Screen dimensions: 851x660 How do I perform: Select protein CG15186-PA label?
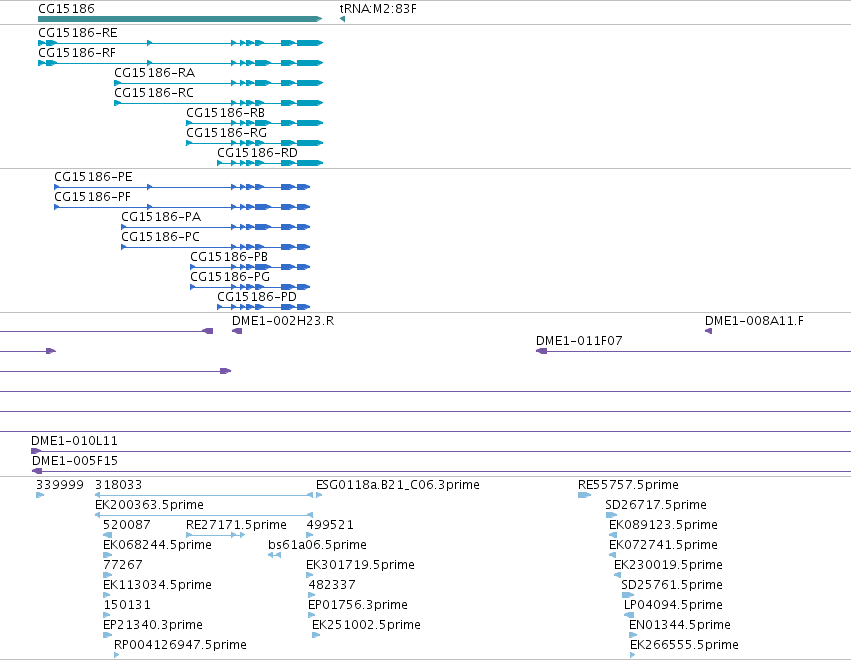(x=161, y=217)
